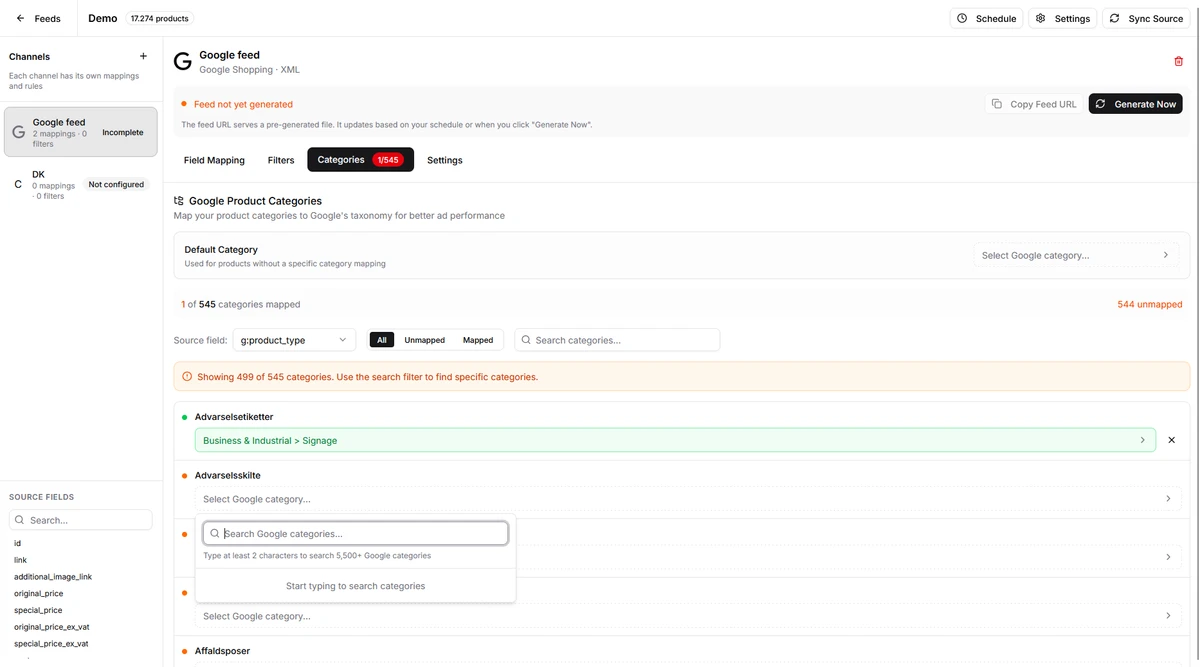Open the Source field g:product_type dropdown
Screen dimensions: 1200x667
294,340
